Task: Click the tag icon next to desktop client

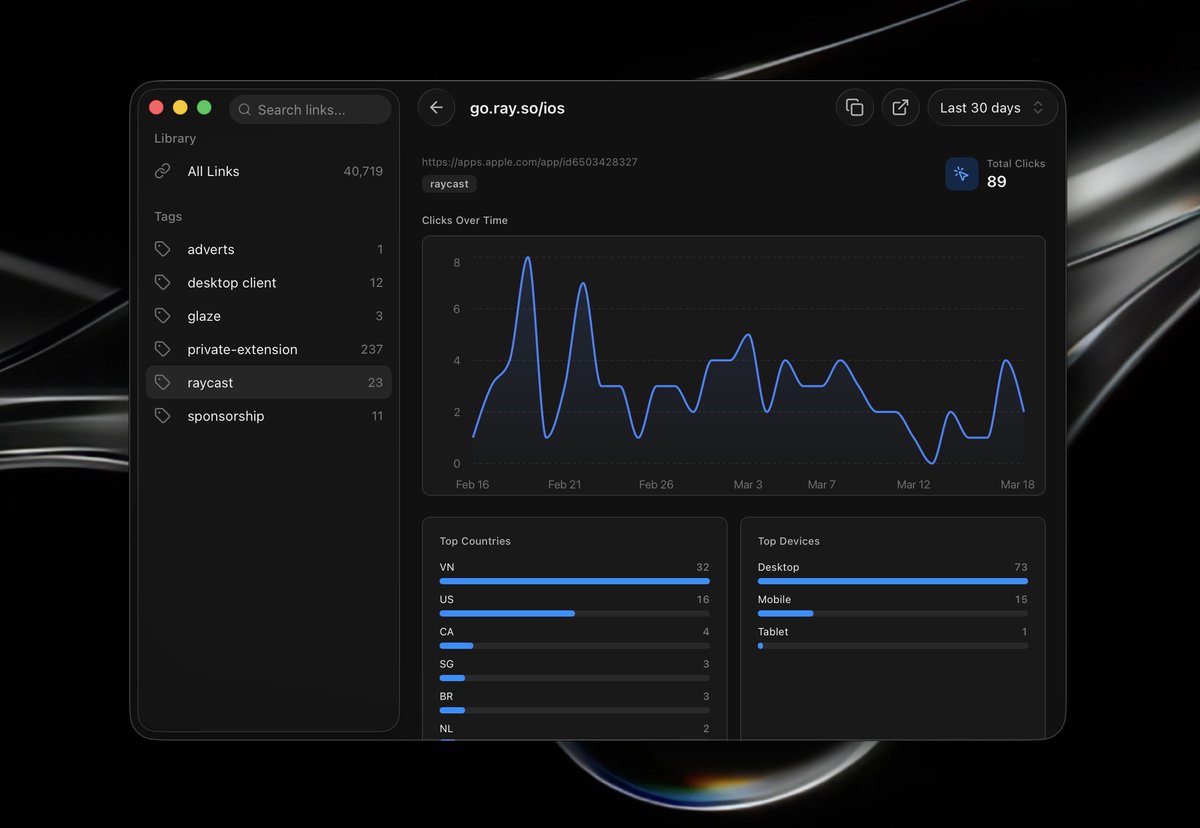Action: pos(163,283)
